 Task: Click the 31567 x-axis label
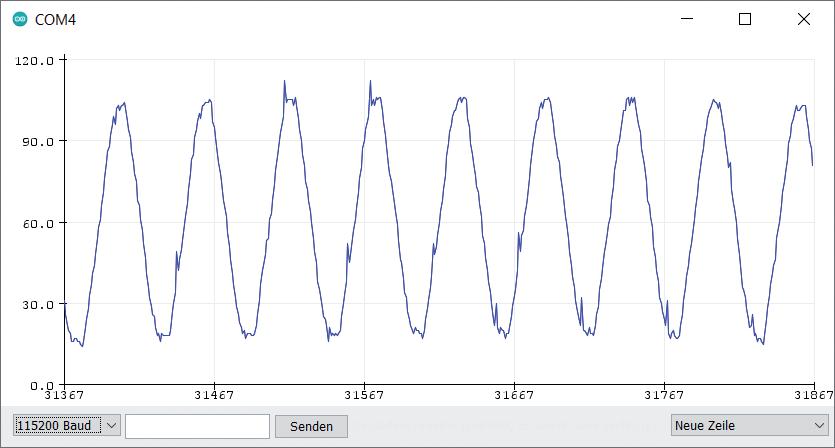point(364,395)
